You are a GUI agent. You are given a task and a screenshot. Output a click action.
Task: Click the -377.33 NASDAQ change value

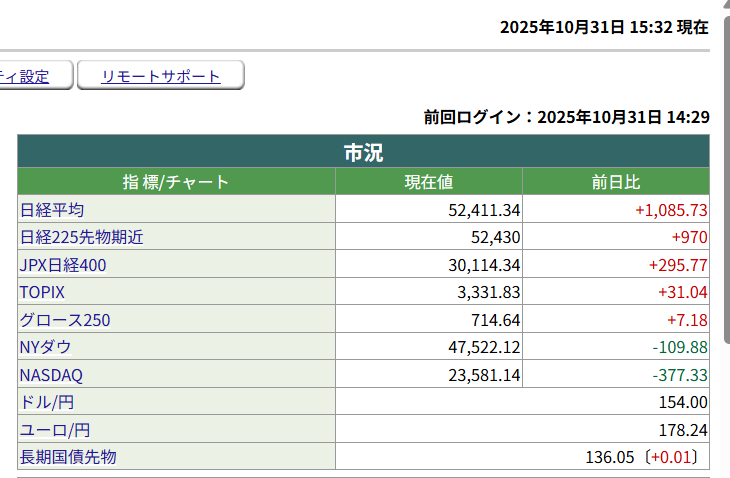(x=679, y=375)
